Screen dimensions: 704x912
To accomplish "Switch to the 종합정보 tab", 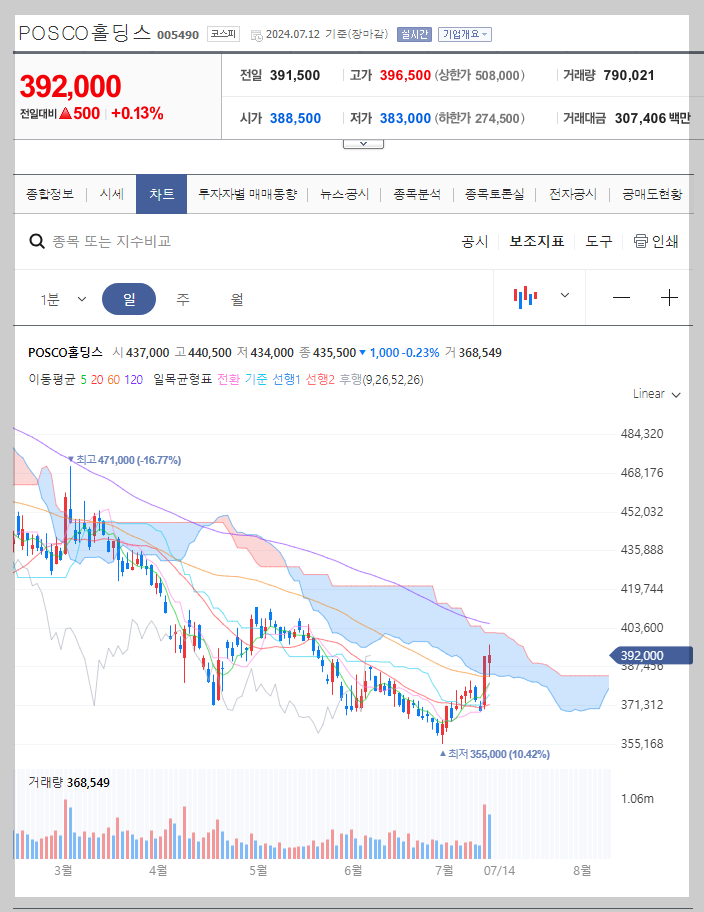I will pos(49,194).
